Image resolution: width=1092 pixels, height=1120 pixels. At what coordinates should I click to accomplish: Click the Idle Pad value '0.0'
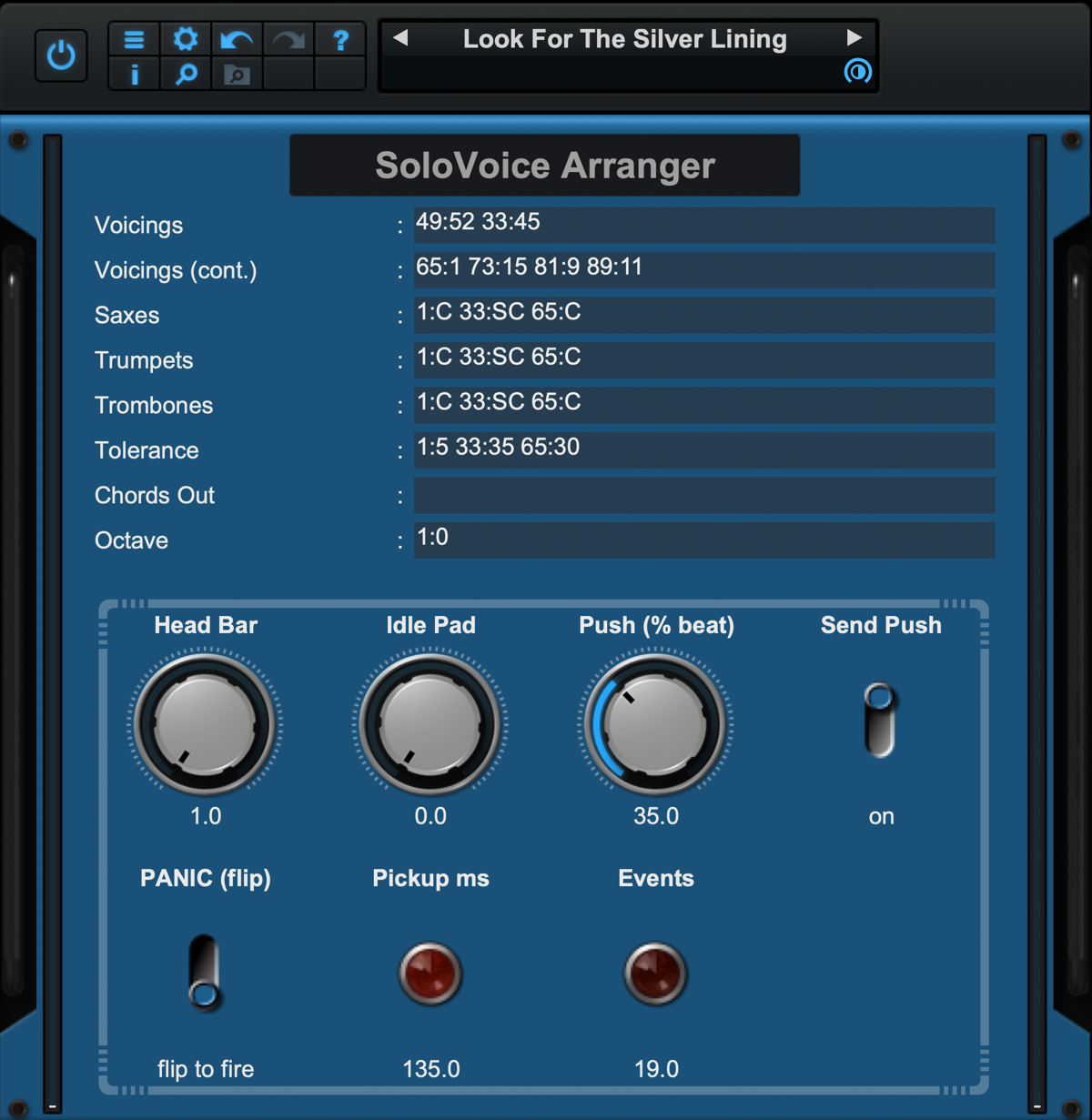pyautogui.click(x=430, y=816)
